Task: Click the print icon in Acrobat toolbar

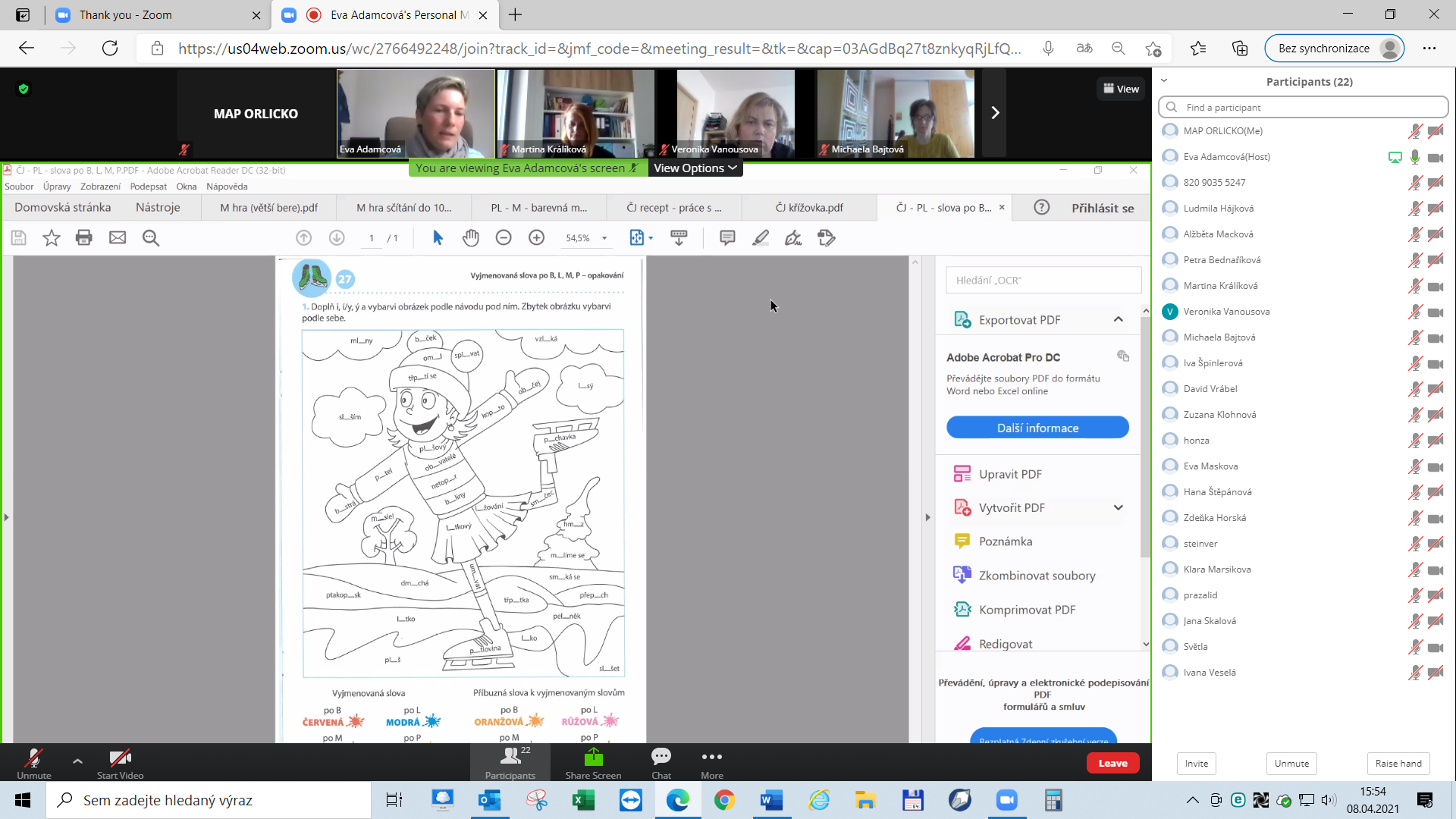Action: (x=84, y=238)
